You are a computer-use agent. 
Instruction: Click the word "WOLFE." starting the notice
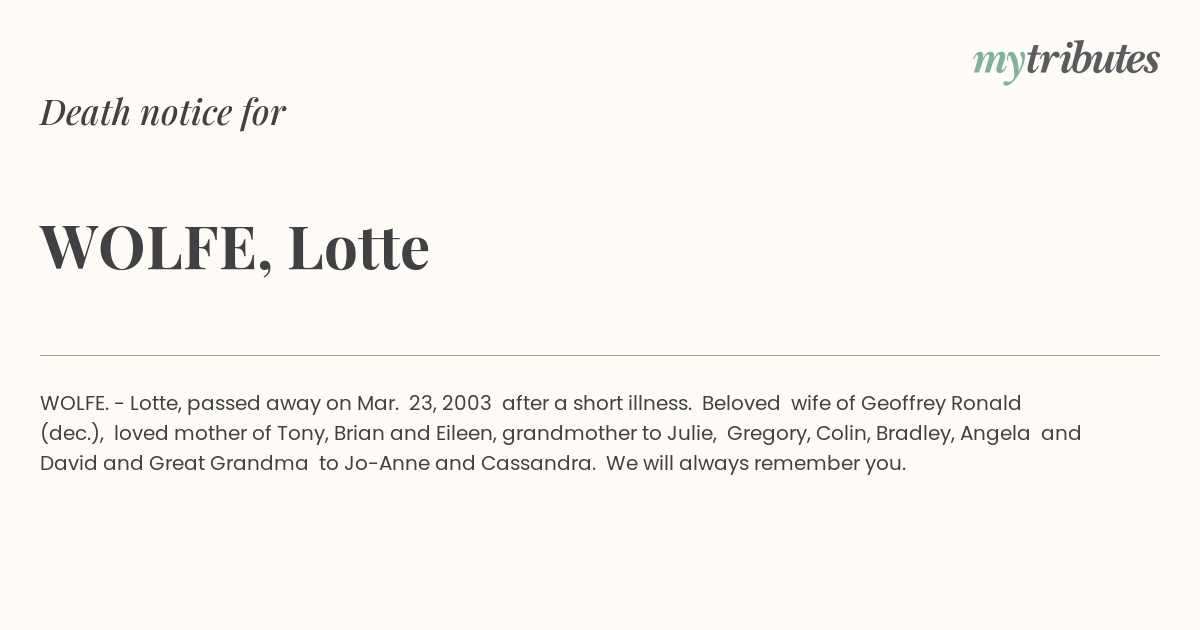[74, 403]
